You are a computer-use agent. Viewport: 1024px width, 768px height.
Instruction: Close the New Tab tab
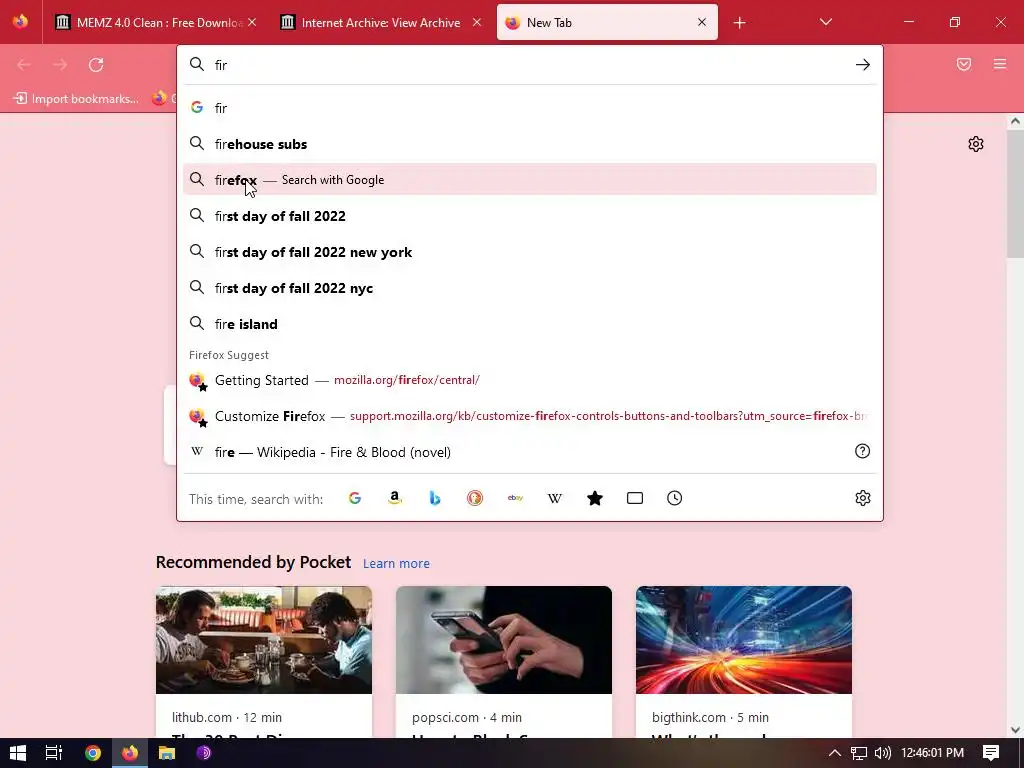[702, 22]
